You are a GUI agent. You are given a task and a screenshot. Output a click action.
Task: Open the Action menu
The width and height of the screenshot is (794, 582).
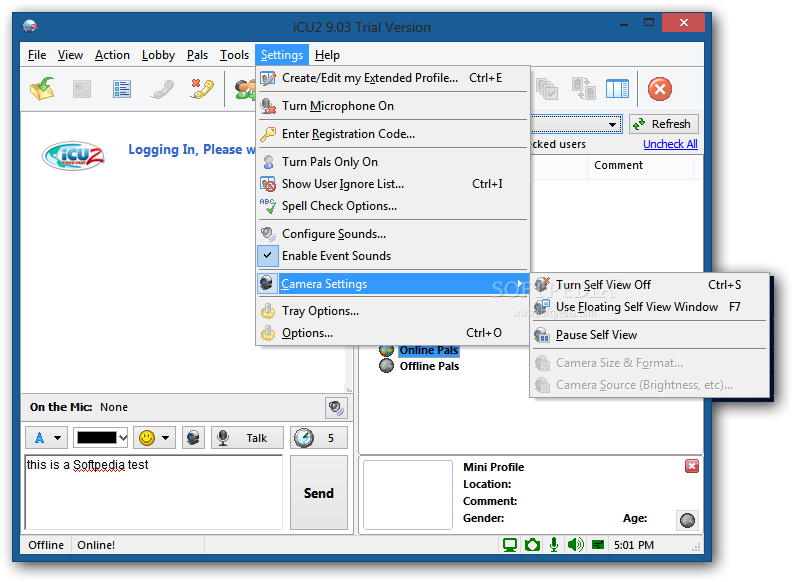[x=112, y=55]
